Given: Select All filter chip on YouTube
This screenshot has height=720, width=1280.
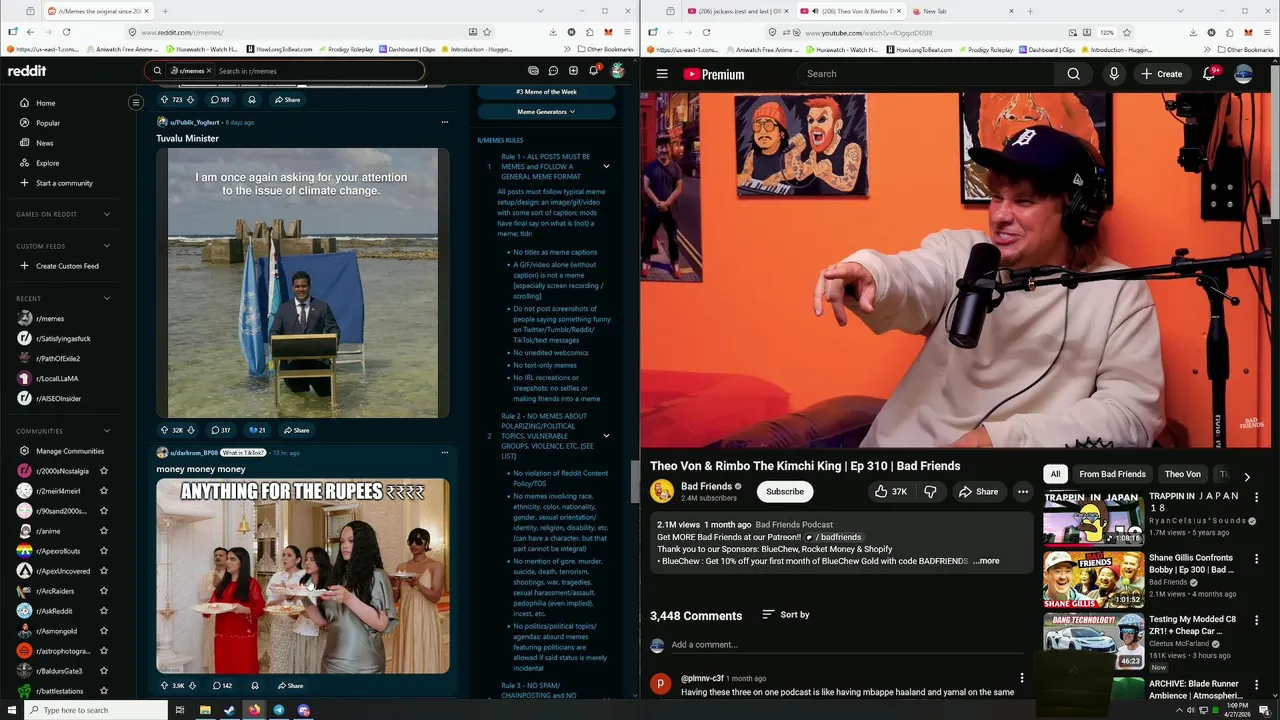Looking at the screenshot, I should coord(1055,474).
